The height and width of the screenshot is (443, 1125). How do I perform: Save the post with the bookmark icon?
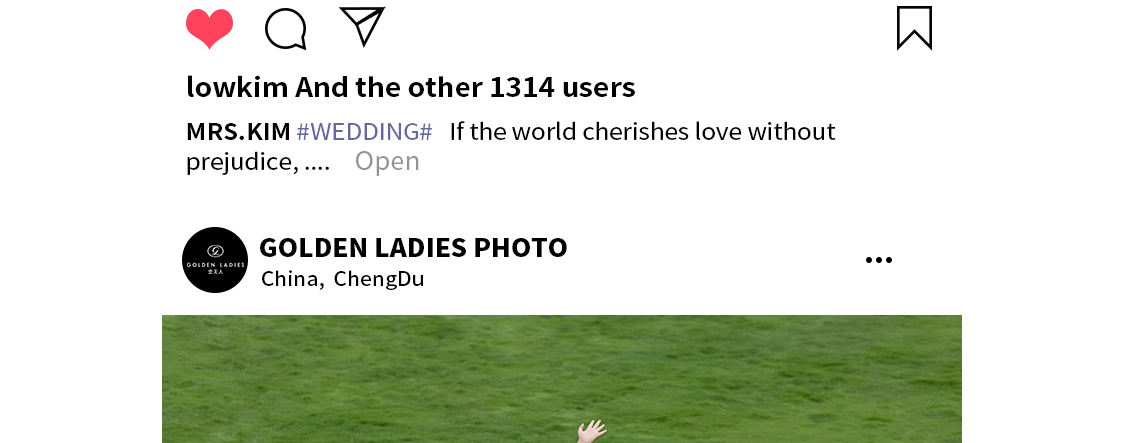(x=914, y=28)
